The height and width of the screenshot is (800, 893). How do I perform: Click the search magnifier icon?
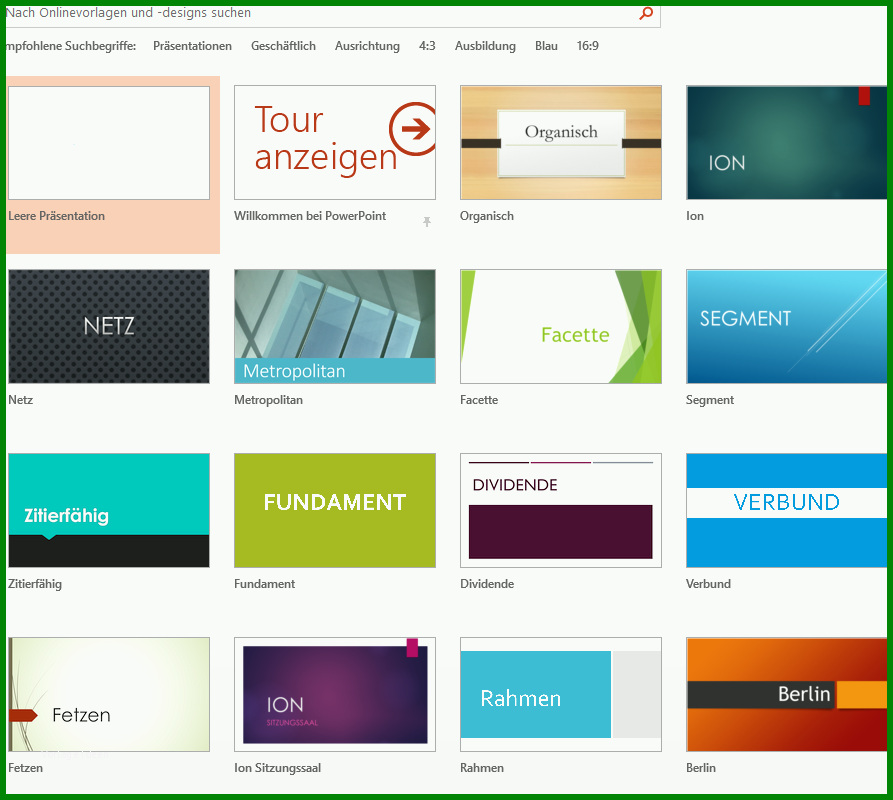[646, 13]
